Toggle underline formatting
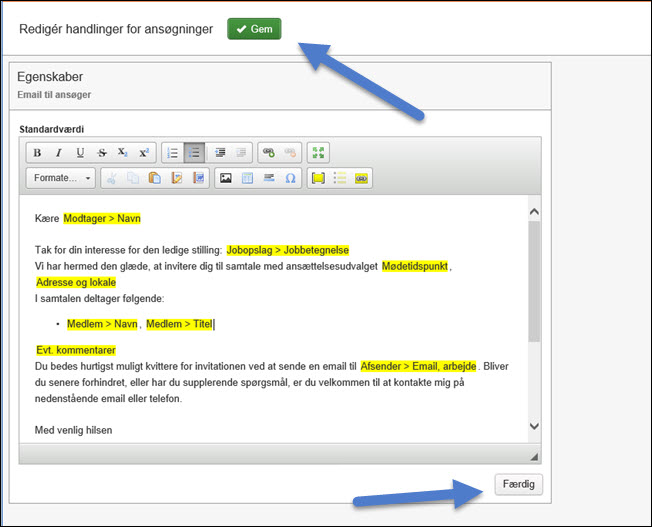Viewport: 652px width, 527px height. 80,153
